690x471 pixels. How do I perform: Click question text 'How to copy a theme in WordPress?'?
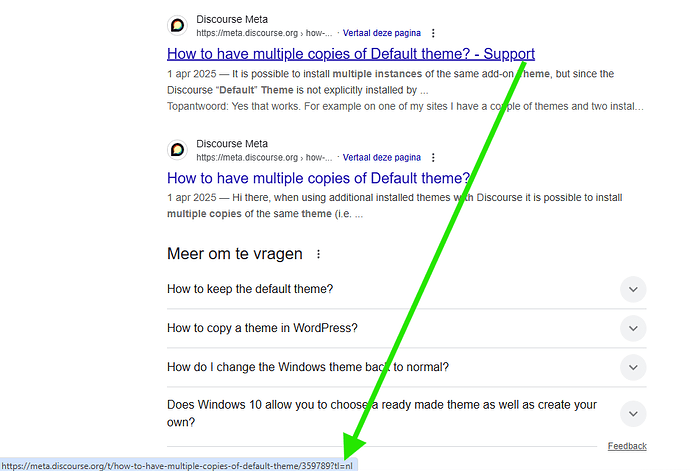(262, 328)
